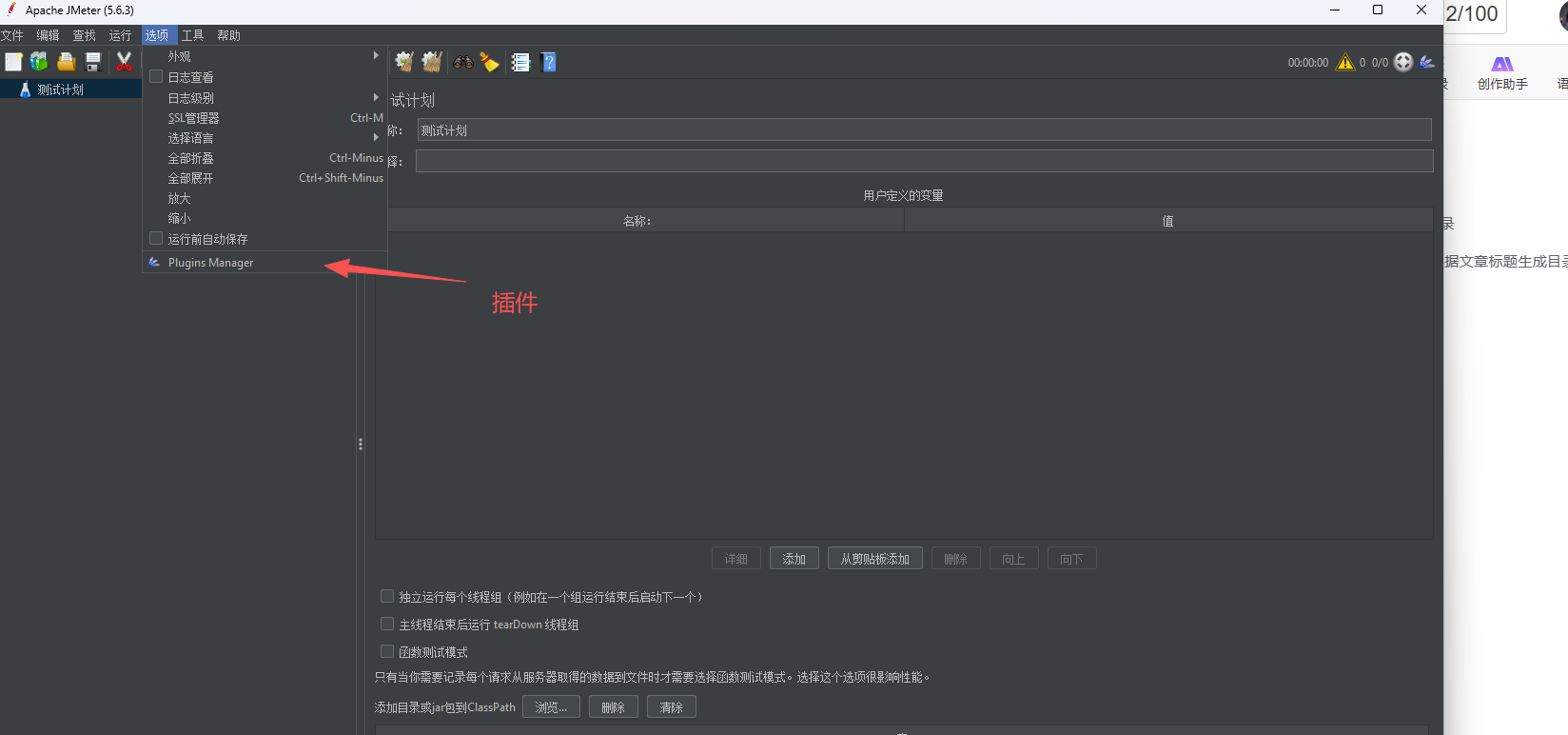Enable 函数测试模式 checkbox
The image size is (1568, 735).
(x=387, y=651)
